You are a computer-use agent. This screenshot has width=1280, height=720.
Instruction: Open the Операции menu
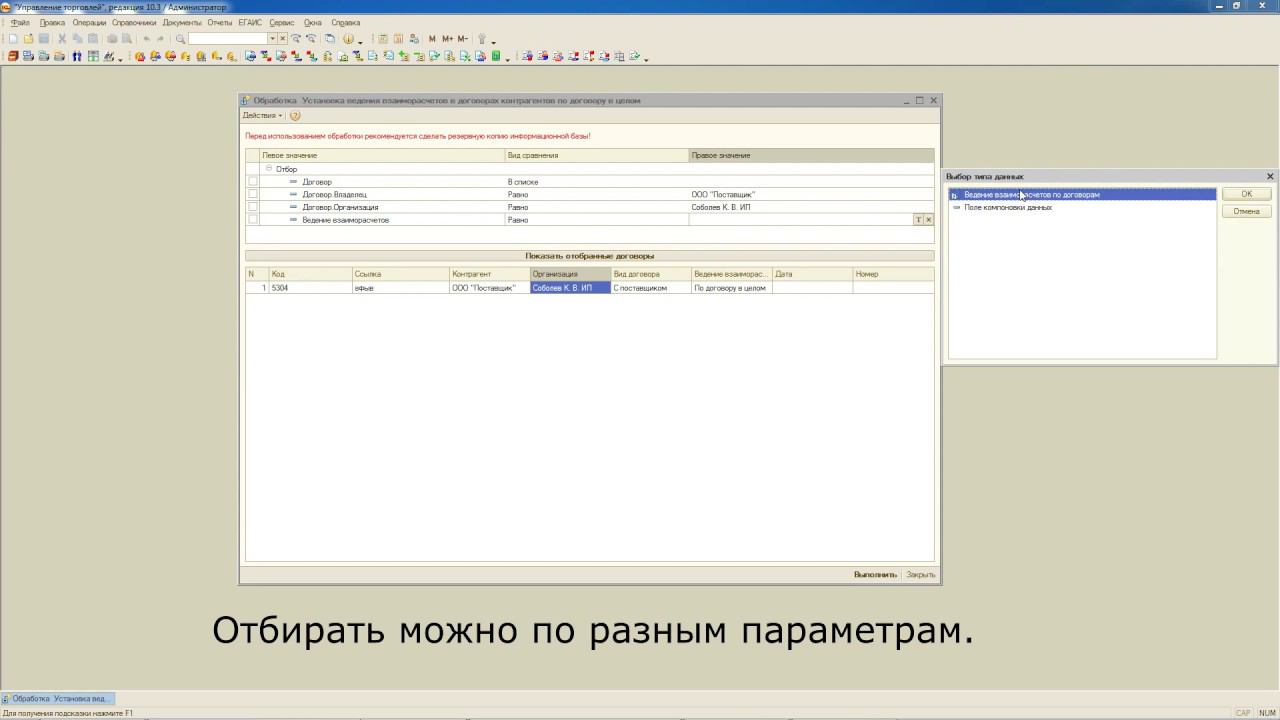click(x=89, y=22)
